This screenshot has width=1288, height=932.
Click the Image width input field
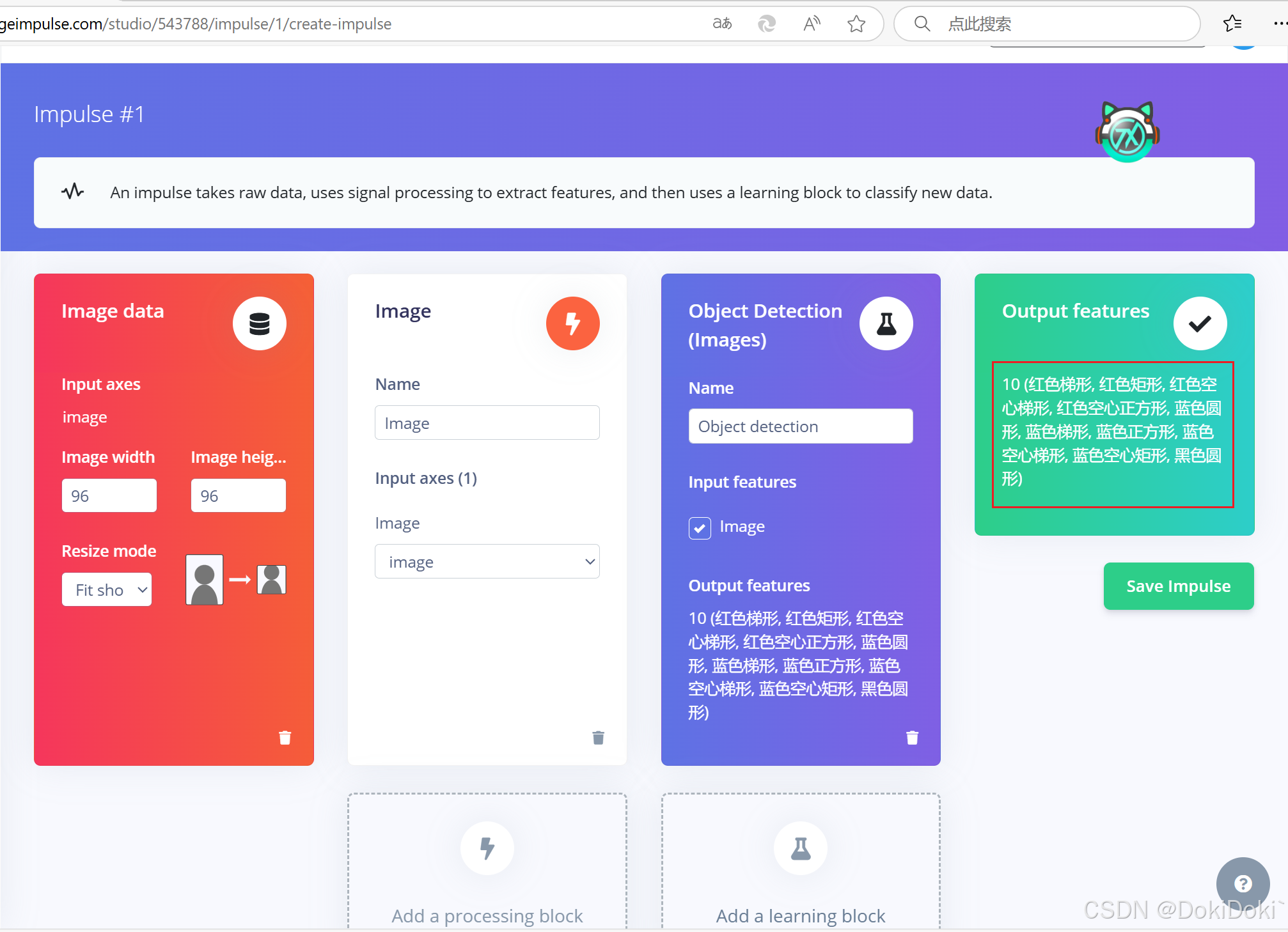tap(109, 495)
